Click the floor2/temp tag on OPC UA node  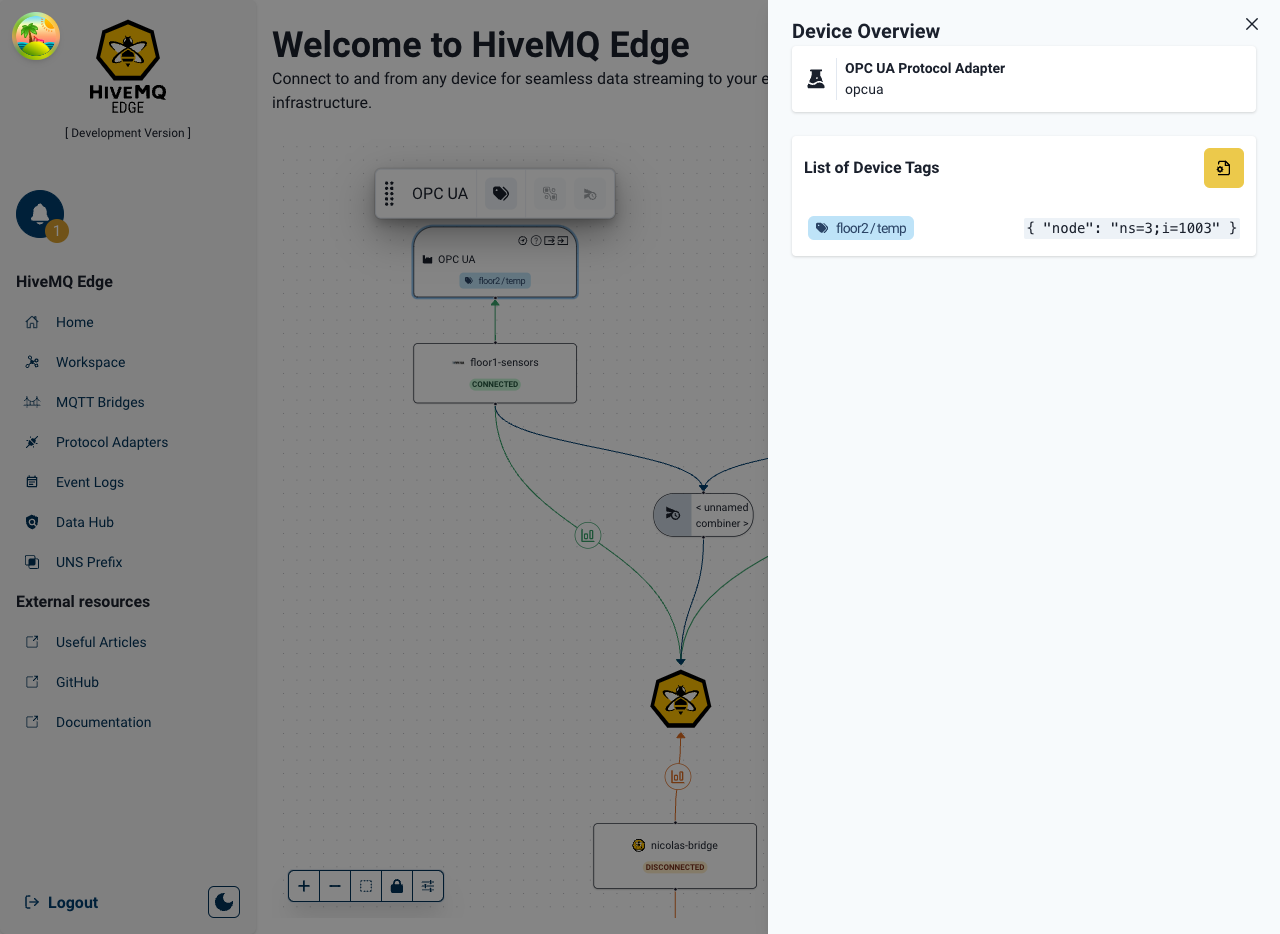coord(495,281)
